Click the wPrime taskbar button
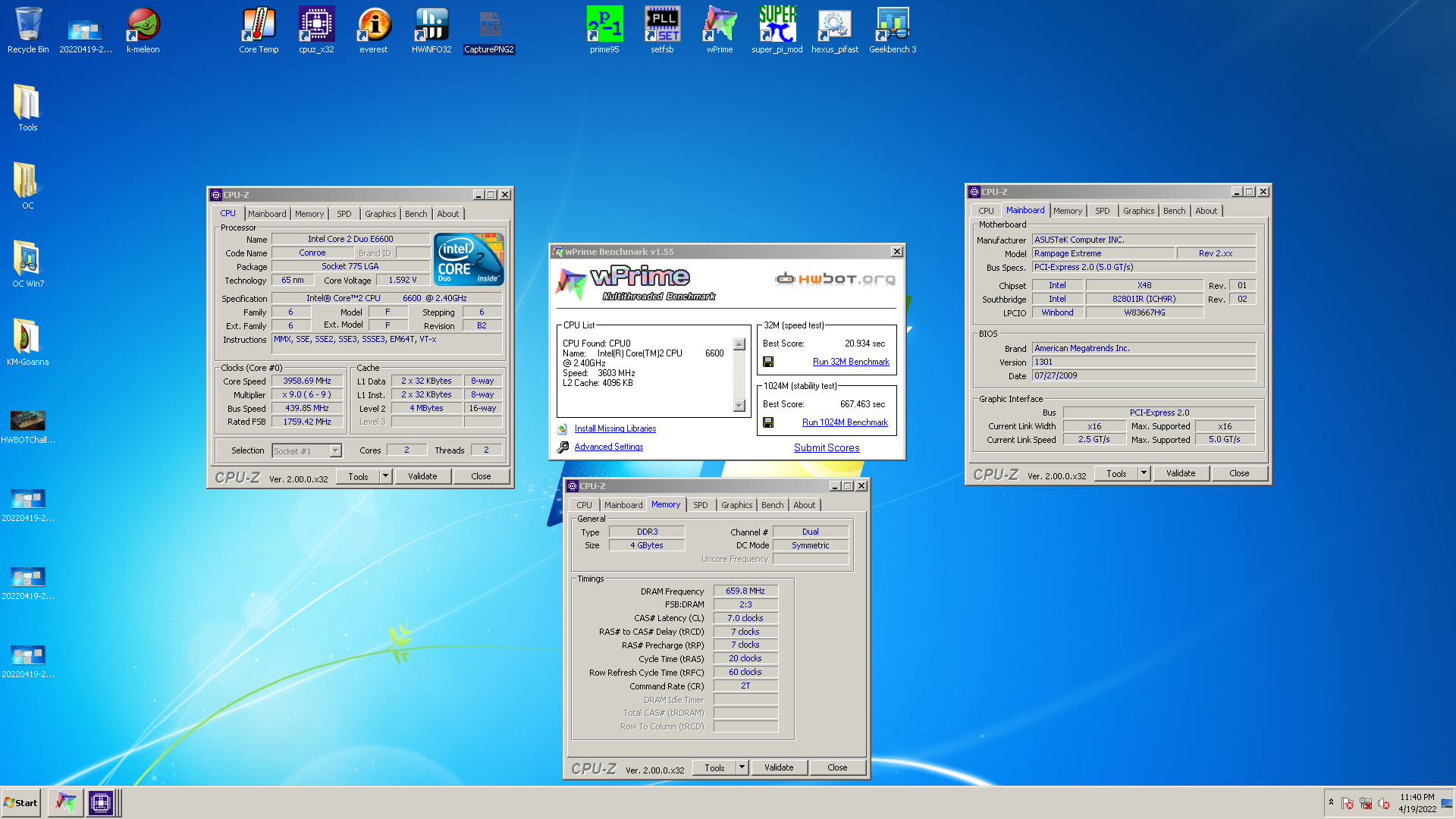The height and width of the screenshot is (819, 1456). click(x=65, y=802)
